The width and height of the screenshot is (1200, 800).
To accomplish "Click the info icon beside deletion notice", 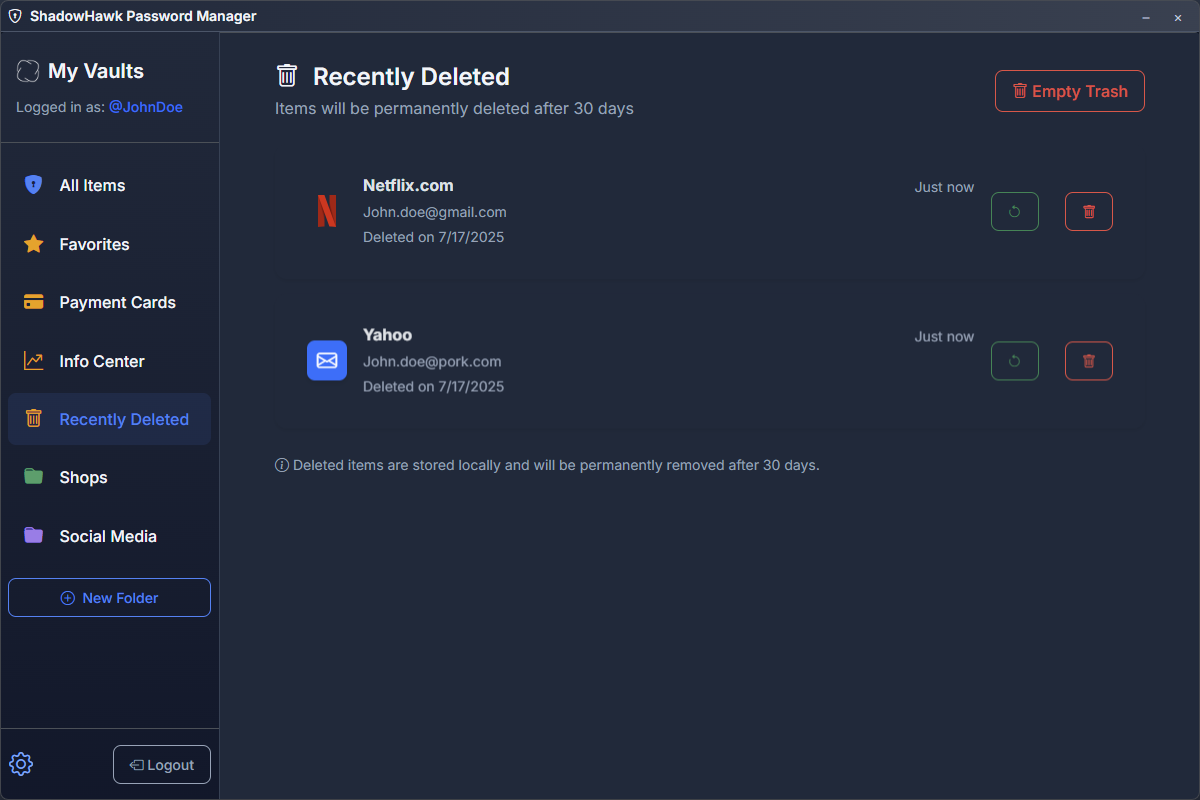I will click(282, 465).
